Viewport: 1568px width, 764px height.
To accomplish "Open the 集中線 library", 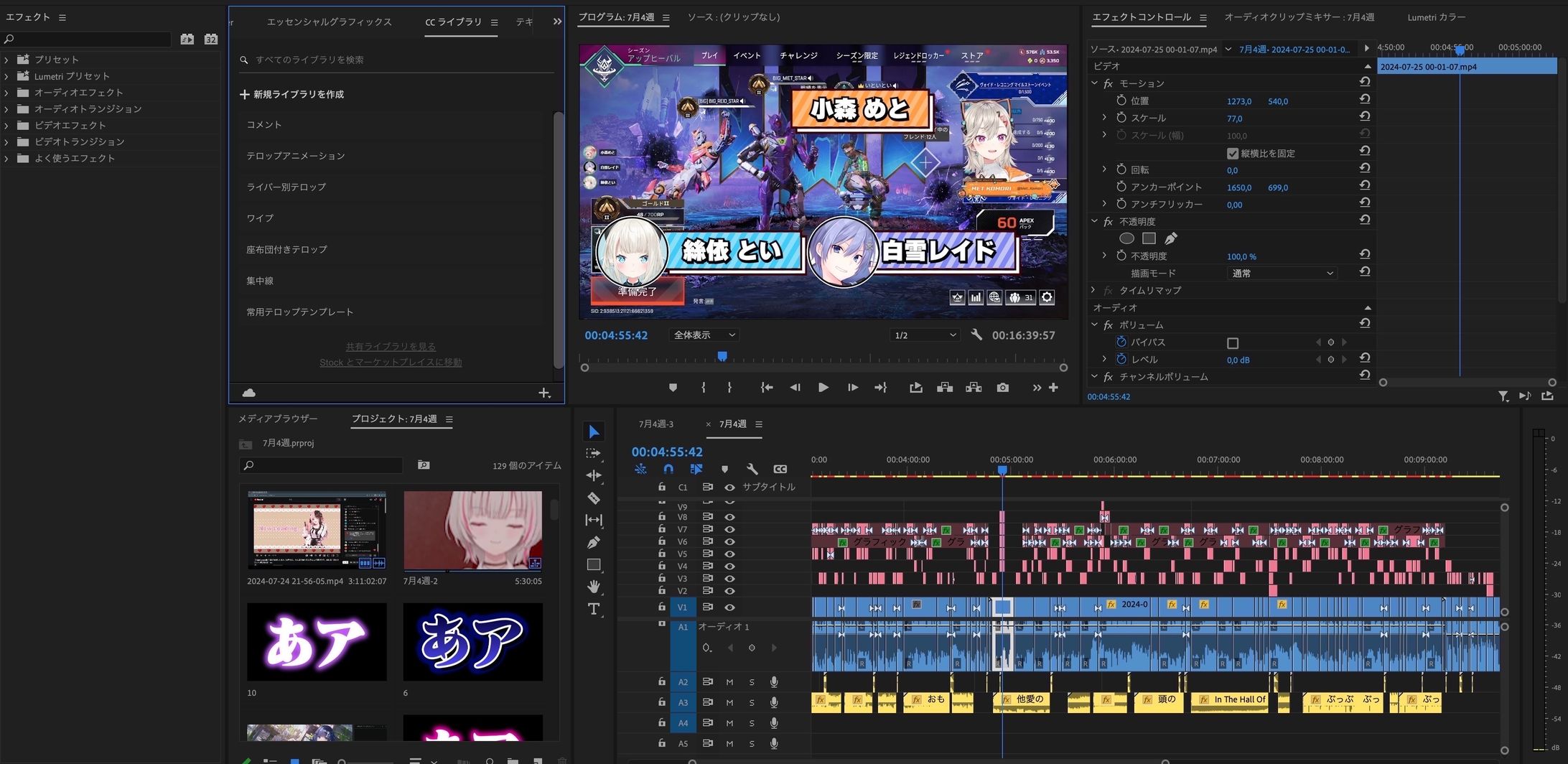I will point(260,281).
